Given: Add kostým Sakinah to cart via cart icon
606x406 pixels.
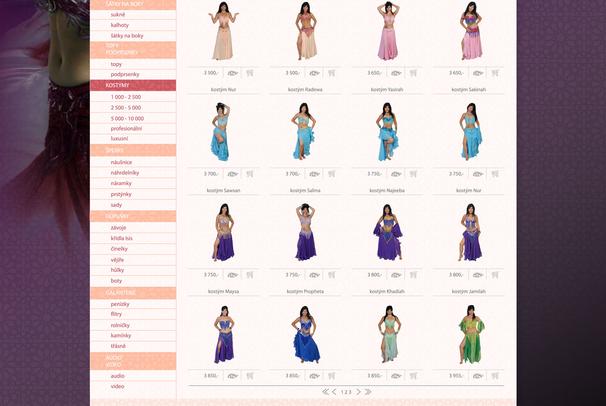Looking at the screenshot, I should (495, 73).
